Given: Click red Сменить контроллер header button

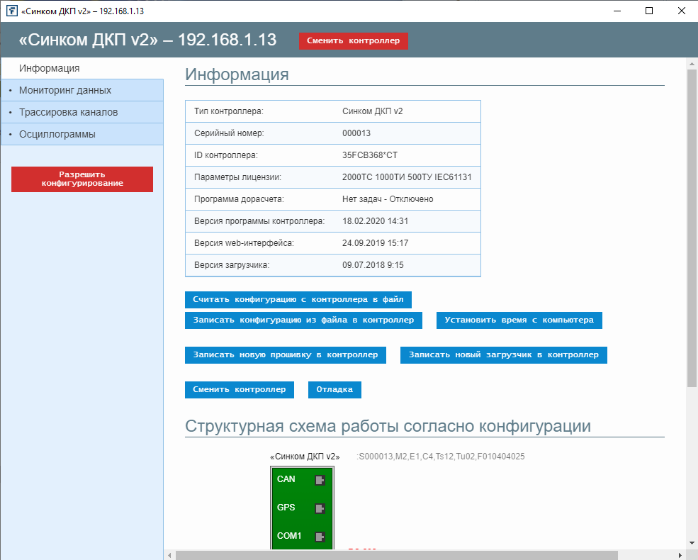Looking at the screenshot, I should (x=353, y=41).
